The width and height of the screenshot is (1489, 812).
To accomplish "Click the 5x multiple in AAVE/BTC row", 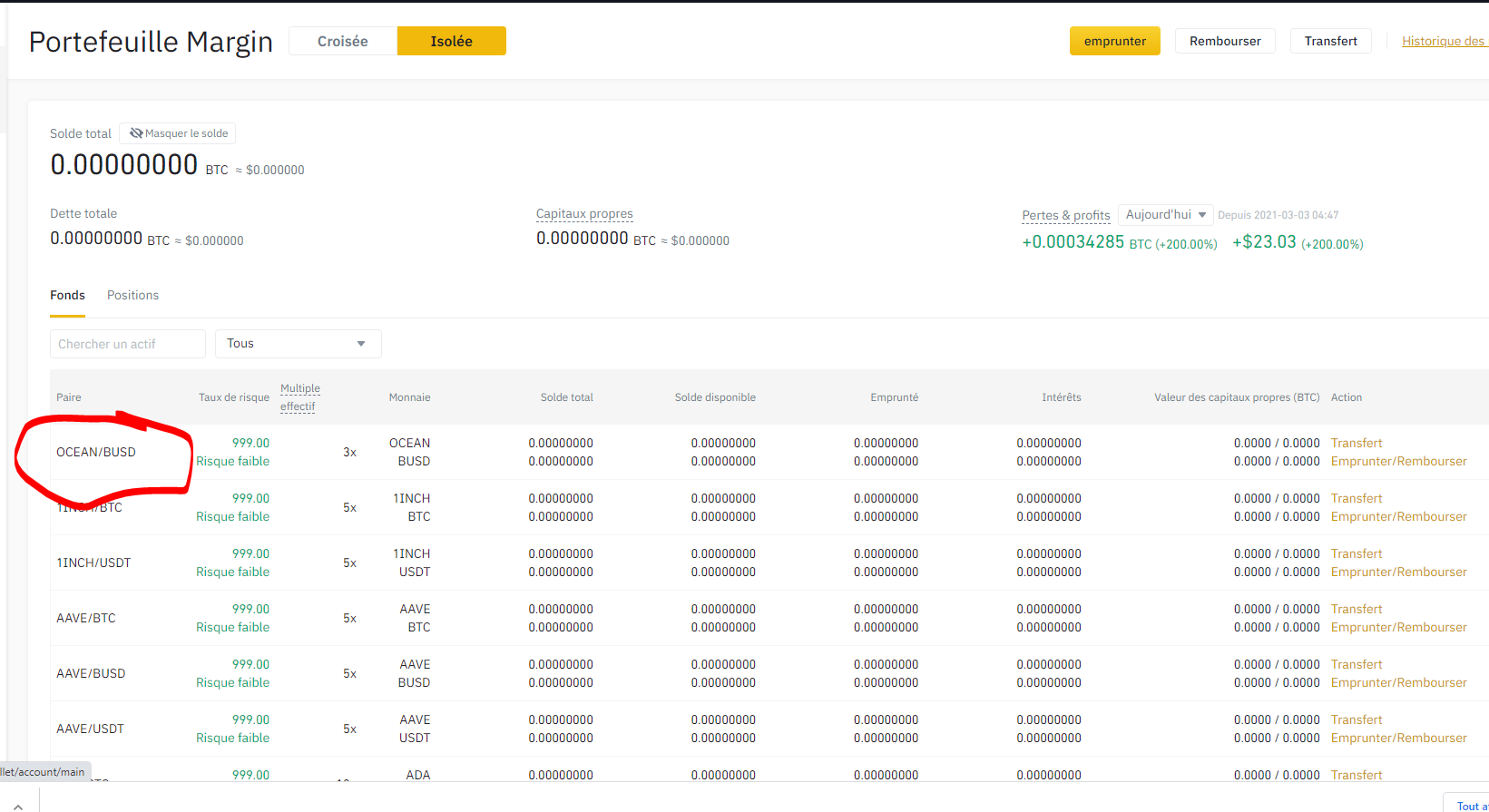I will (x=349, y=618).
